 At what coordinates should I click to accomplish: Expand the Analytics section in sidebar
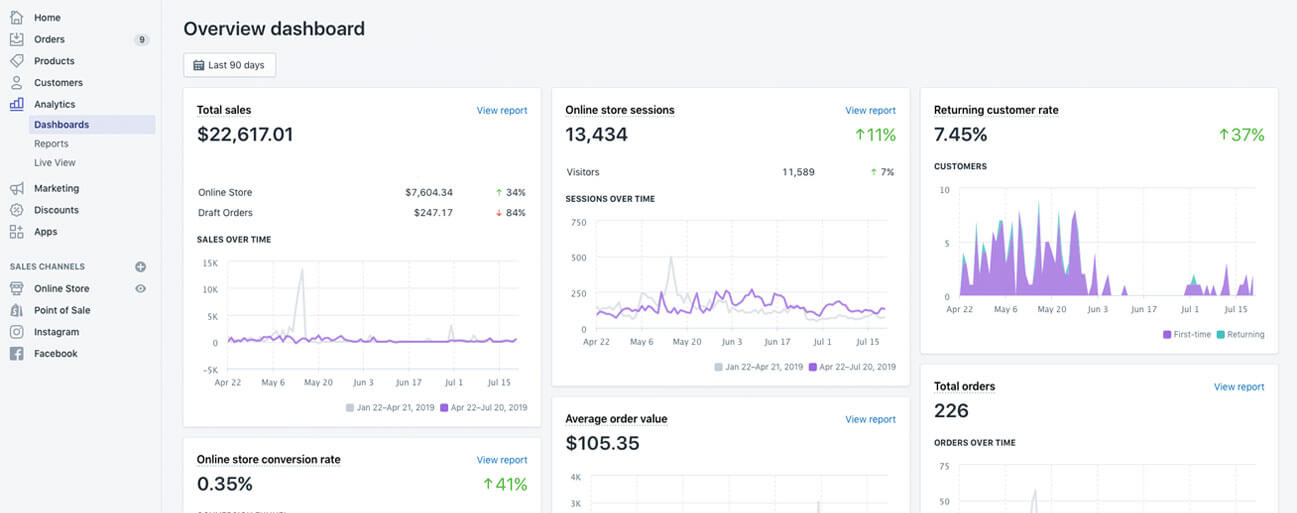click(54, 104)
